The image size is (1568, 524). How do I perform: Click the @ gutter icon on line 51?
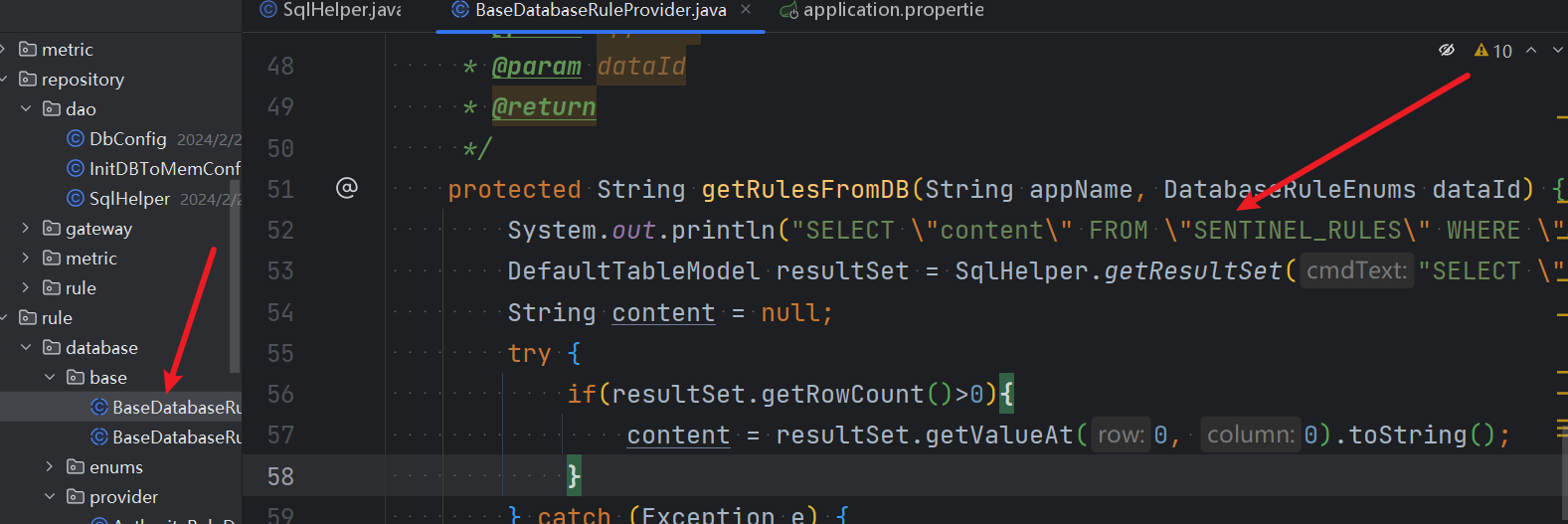[346, 188]
